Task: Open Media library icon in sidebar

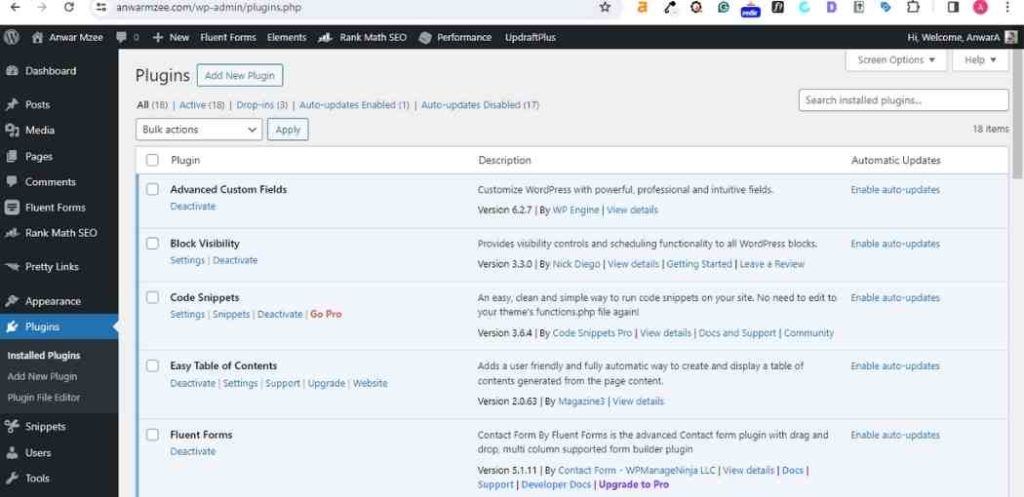Action: 12,130
